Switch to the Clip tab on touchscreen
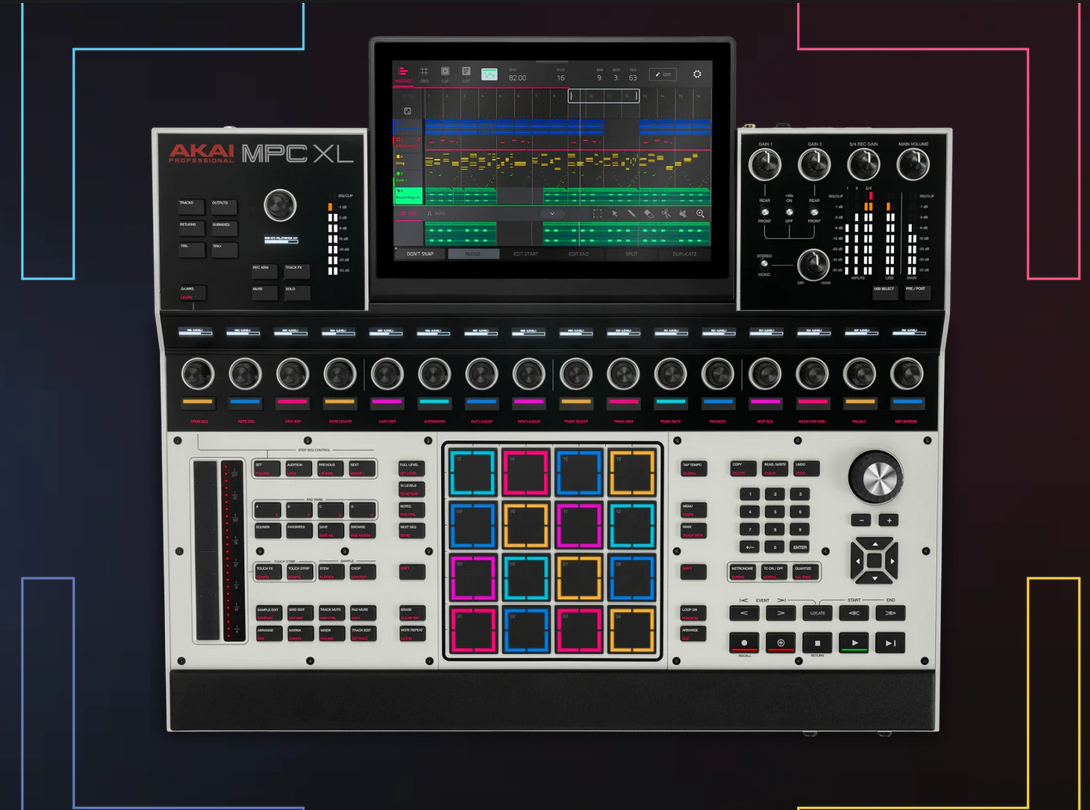1090x810 pixels. click(x=445, y=75)
